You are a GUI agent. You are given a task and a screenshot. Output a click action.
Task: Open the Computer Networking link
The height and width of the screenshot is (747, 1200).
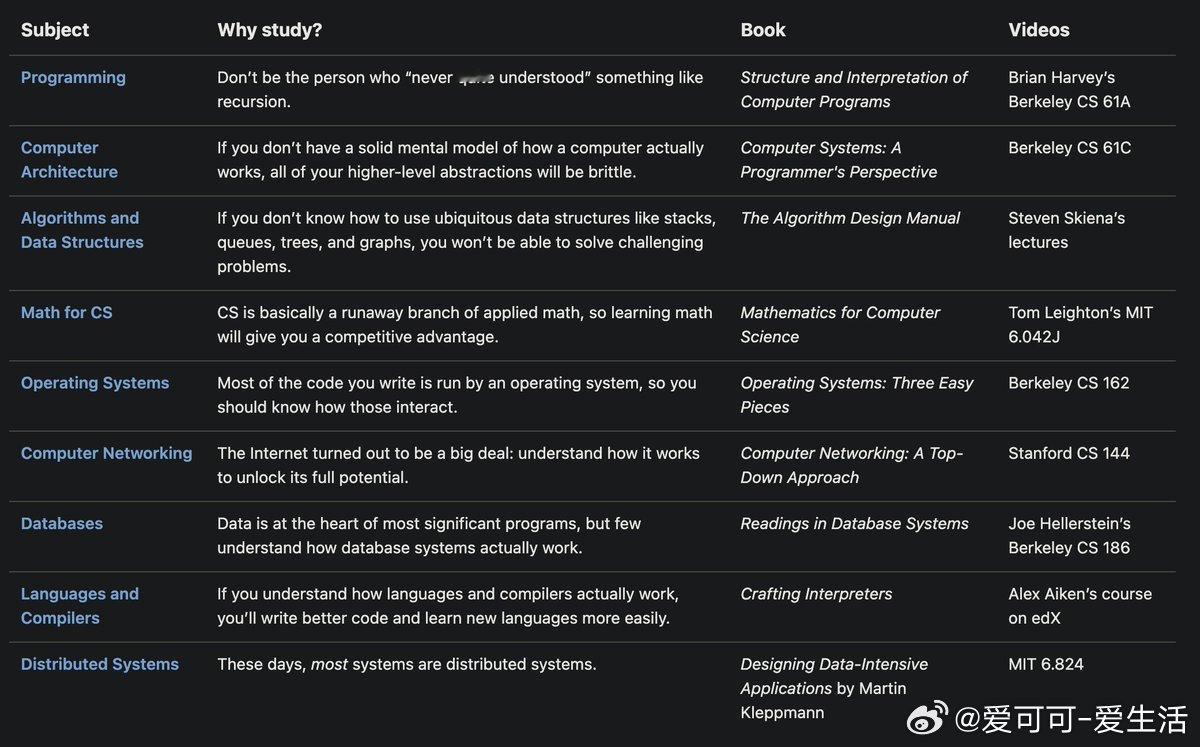pyautogui.click(x=106, y=453)
